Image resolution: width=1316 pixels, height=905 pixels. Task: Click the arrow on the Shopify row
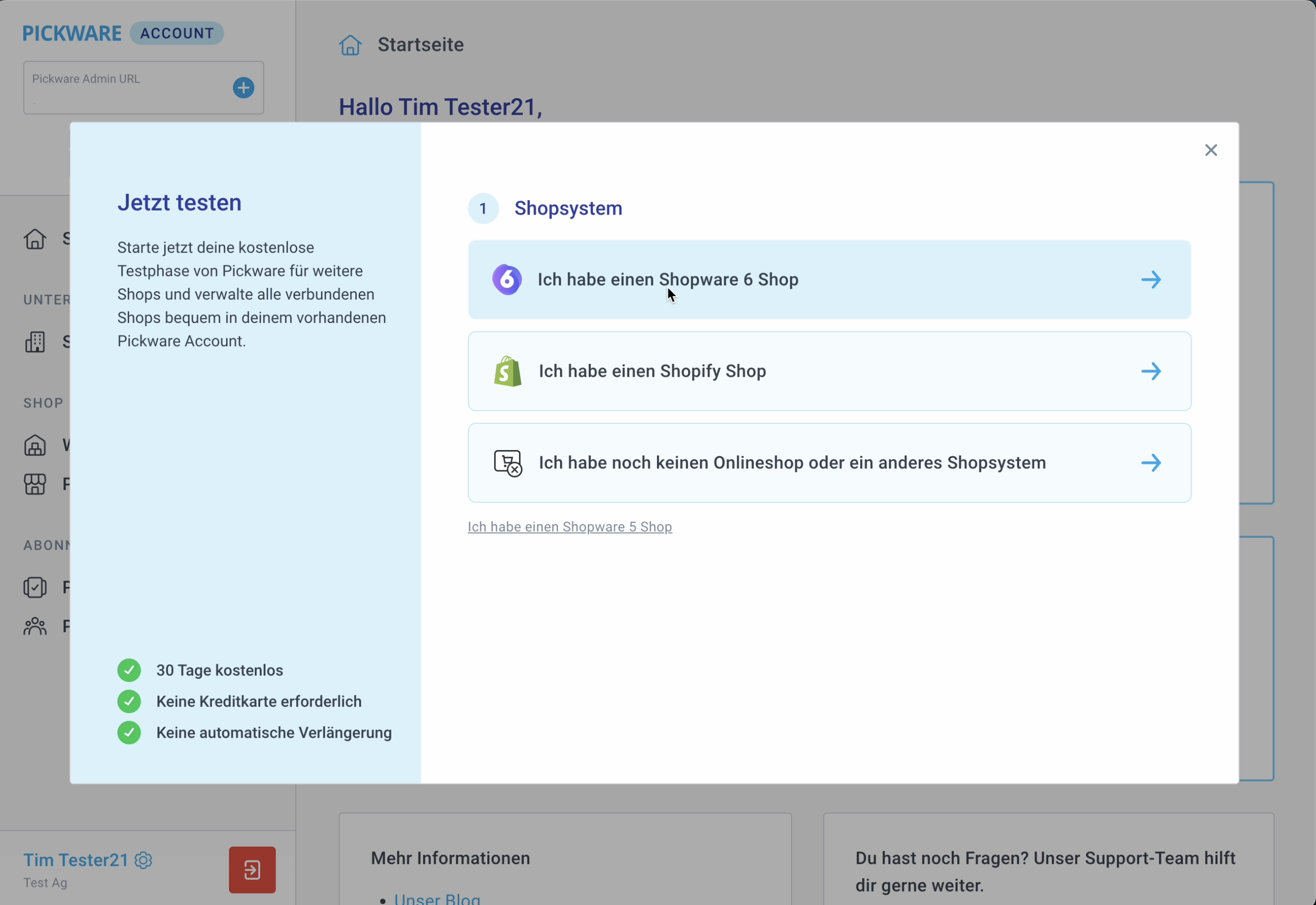[1151, 371]
